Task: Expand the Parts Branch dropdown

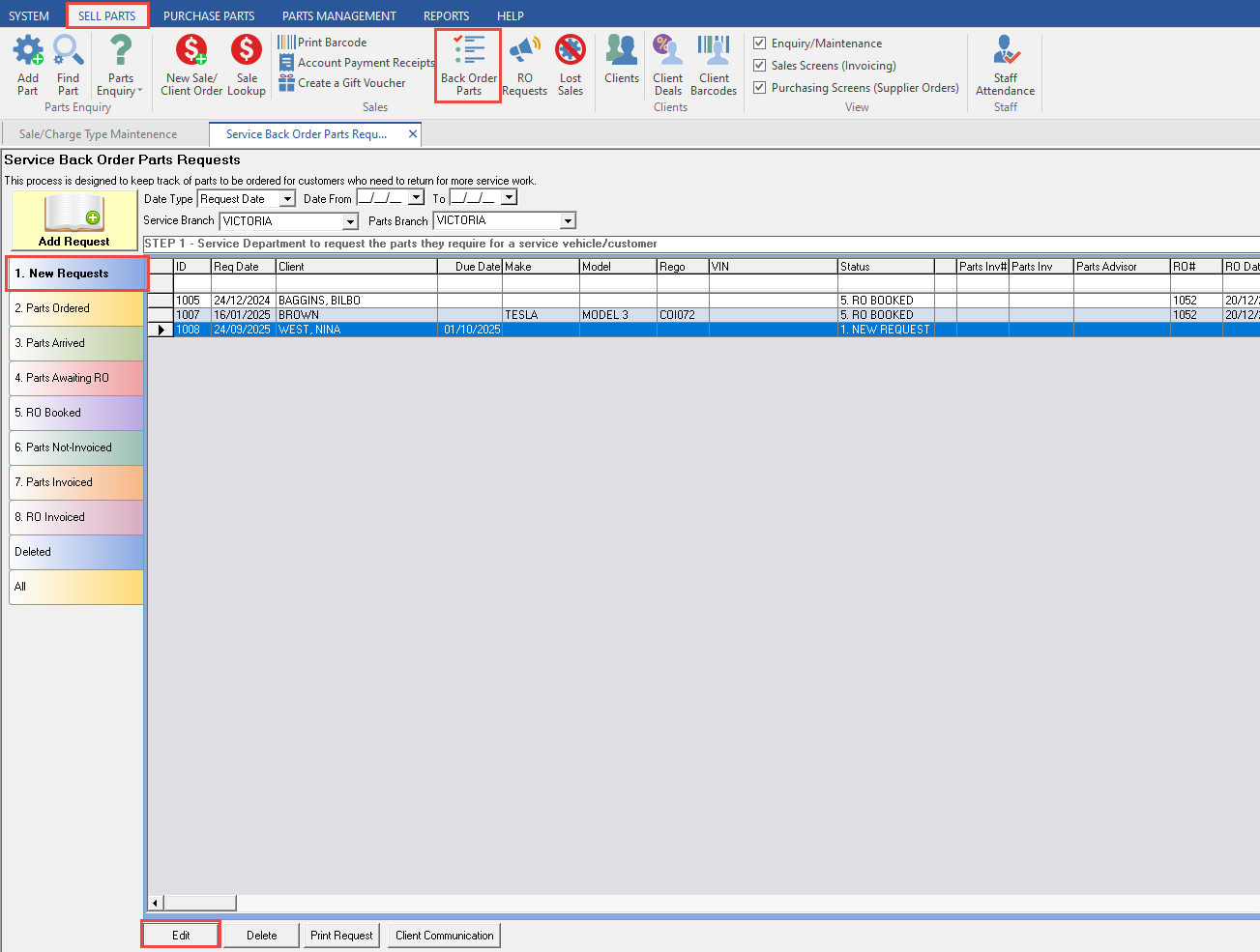Action: point(569,221)
